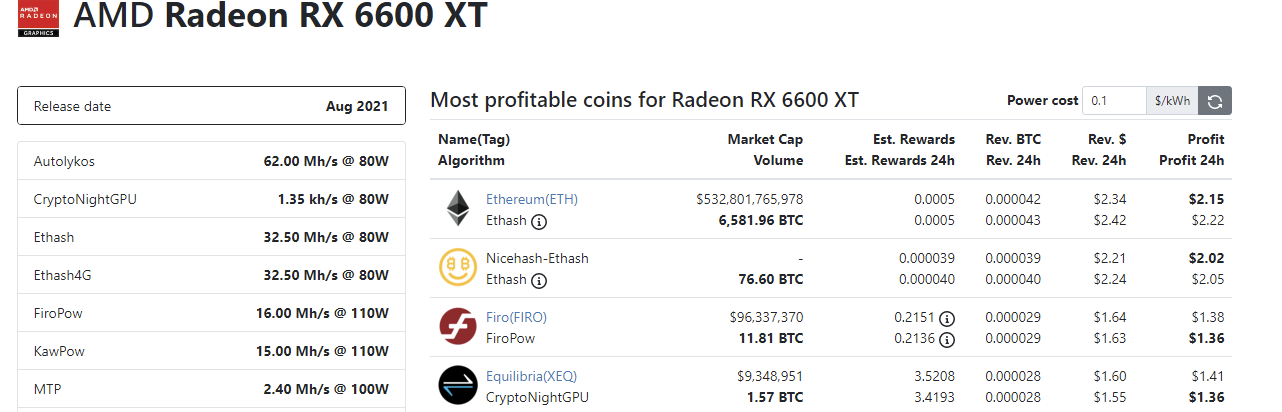Click info icon next to Ethereum's Ethash
The image size is (1282, 412).
coord(539,221)
